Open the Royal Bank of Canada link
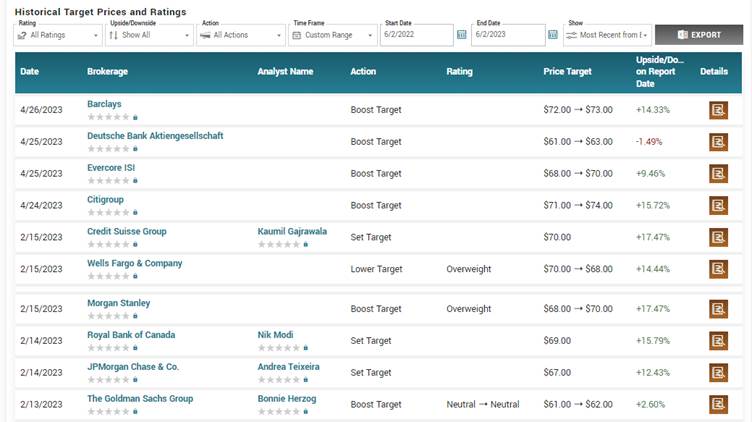The image size is (752, 422). point(131,335)
